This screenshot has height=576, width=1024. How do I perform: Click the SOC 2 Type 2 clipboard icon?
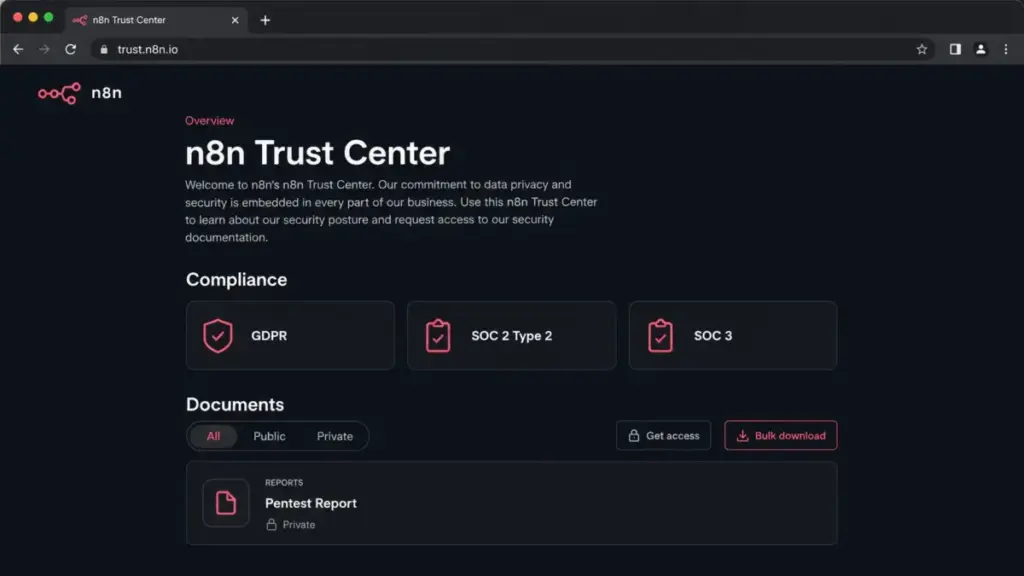438,336
